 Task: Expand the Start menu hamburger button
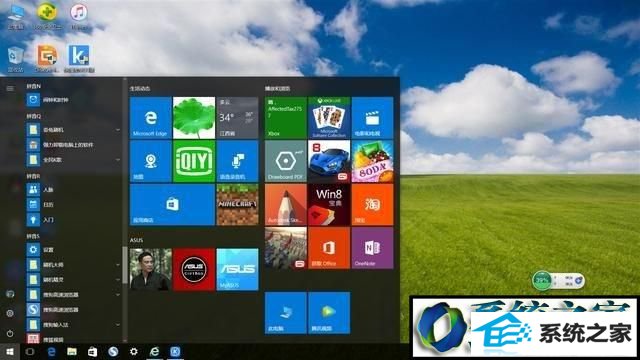click(10, 88)
